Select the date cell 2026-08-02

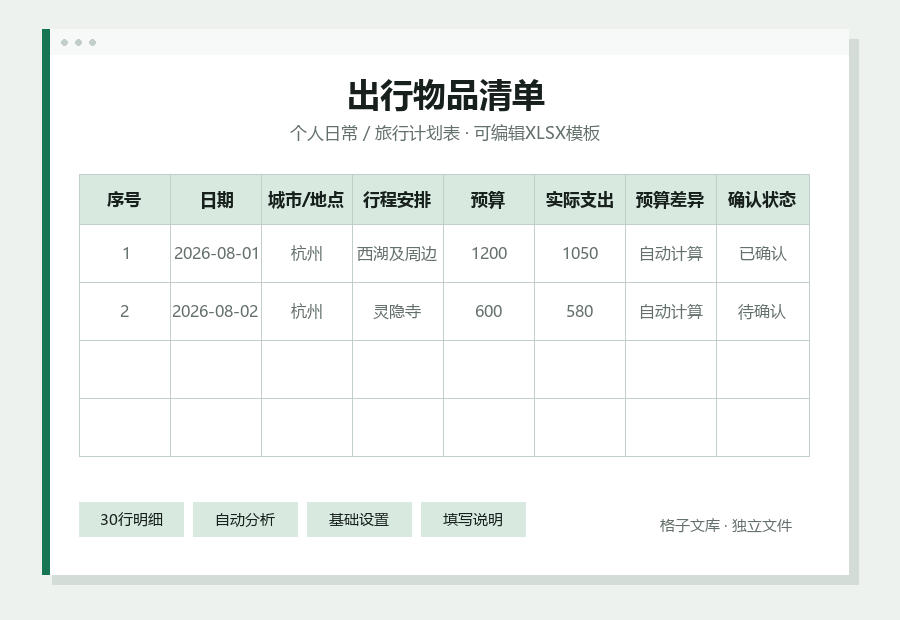click(x=216, y=311)
